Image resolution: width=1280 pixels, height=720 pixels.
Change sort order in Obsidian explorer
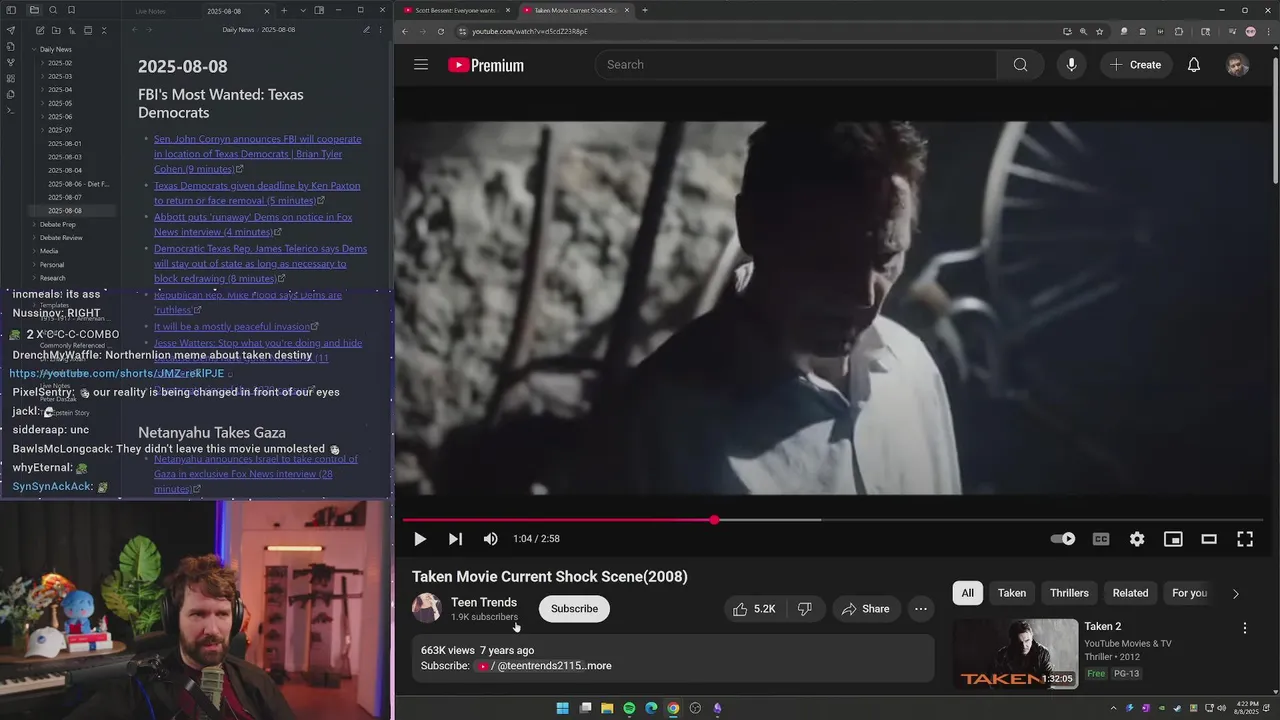(x=72, y=30)
